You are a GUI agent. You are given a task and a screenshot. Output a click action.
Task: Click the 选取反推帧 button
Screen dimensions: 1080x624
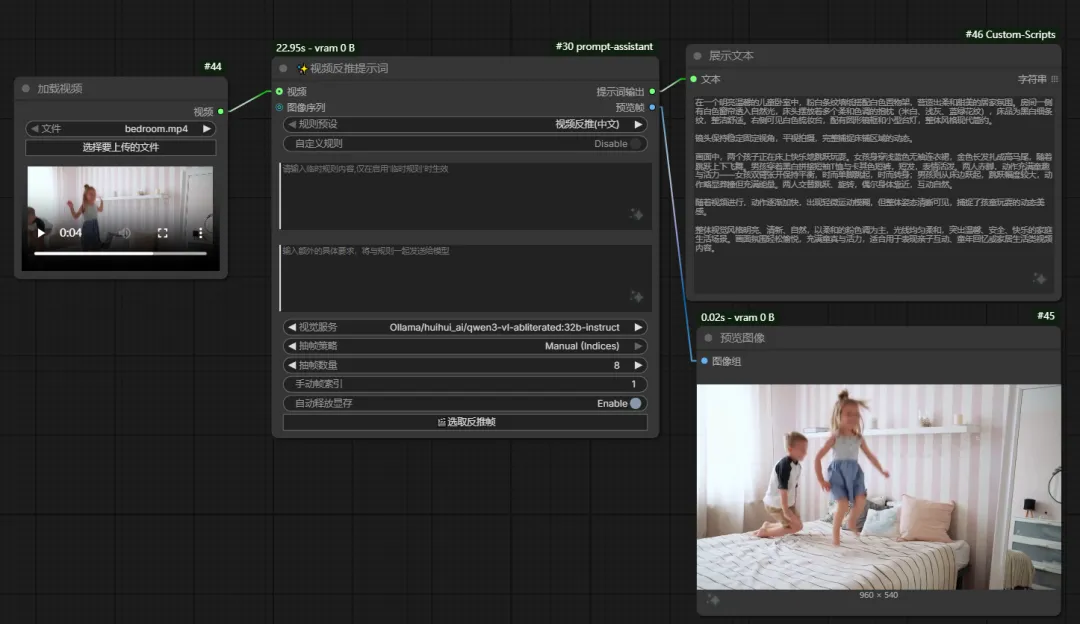465,422
